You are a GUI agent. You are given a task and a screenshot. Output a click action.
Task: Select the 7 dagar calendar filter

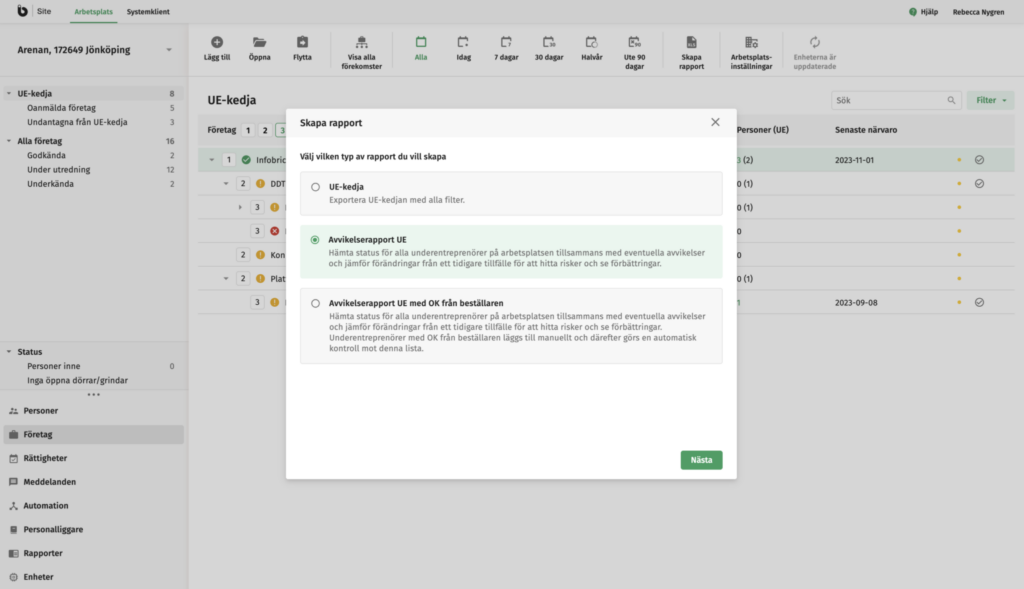point(506,43)
